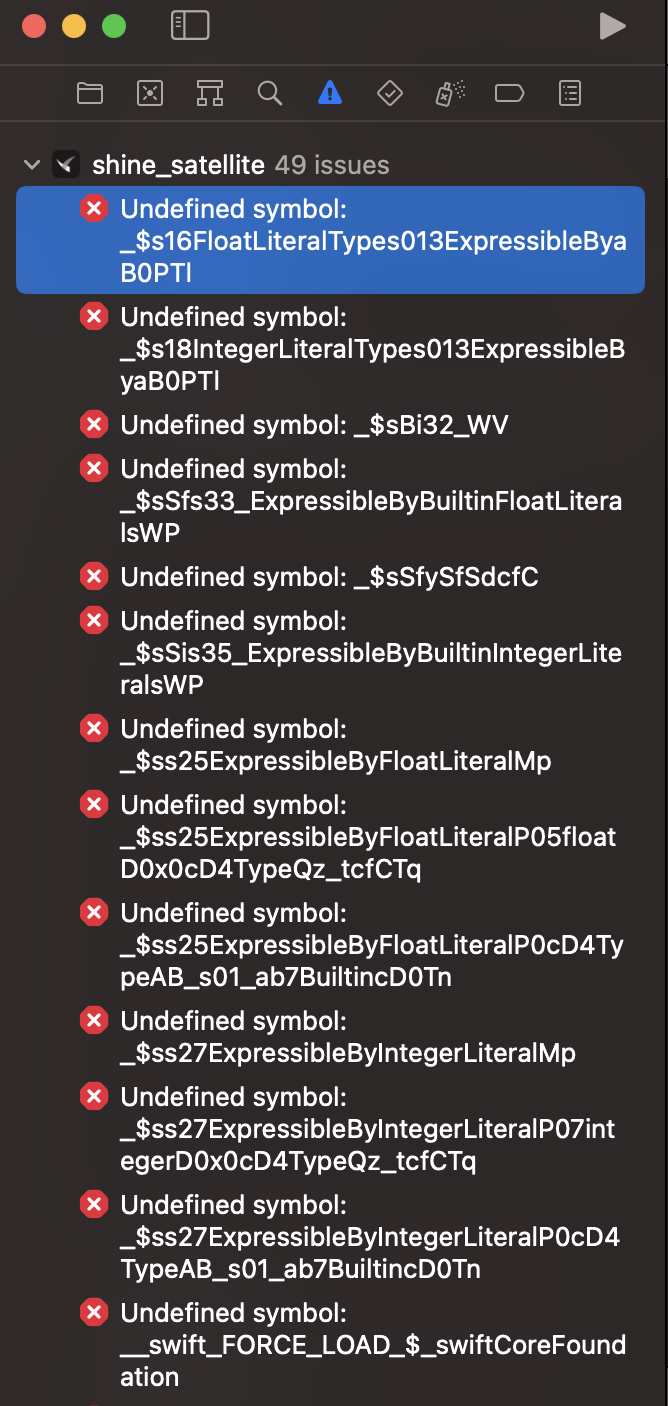
Task: Click the _$ss25ExpressibleByFloatLiteralMp error
Action: [x=335, y=745]
